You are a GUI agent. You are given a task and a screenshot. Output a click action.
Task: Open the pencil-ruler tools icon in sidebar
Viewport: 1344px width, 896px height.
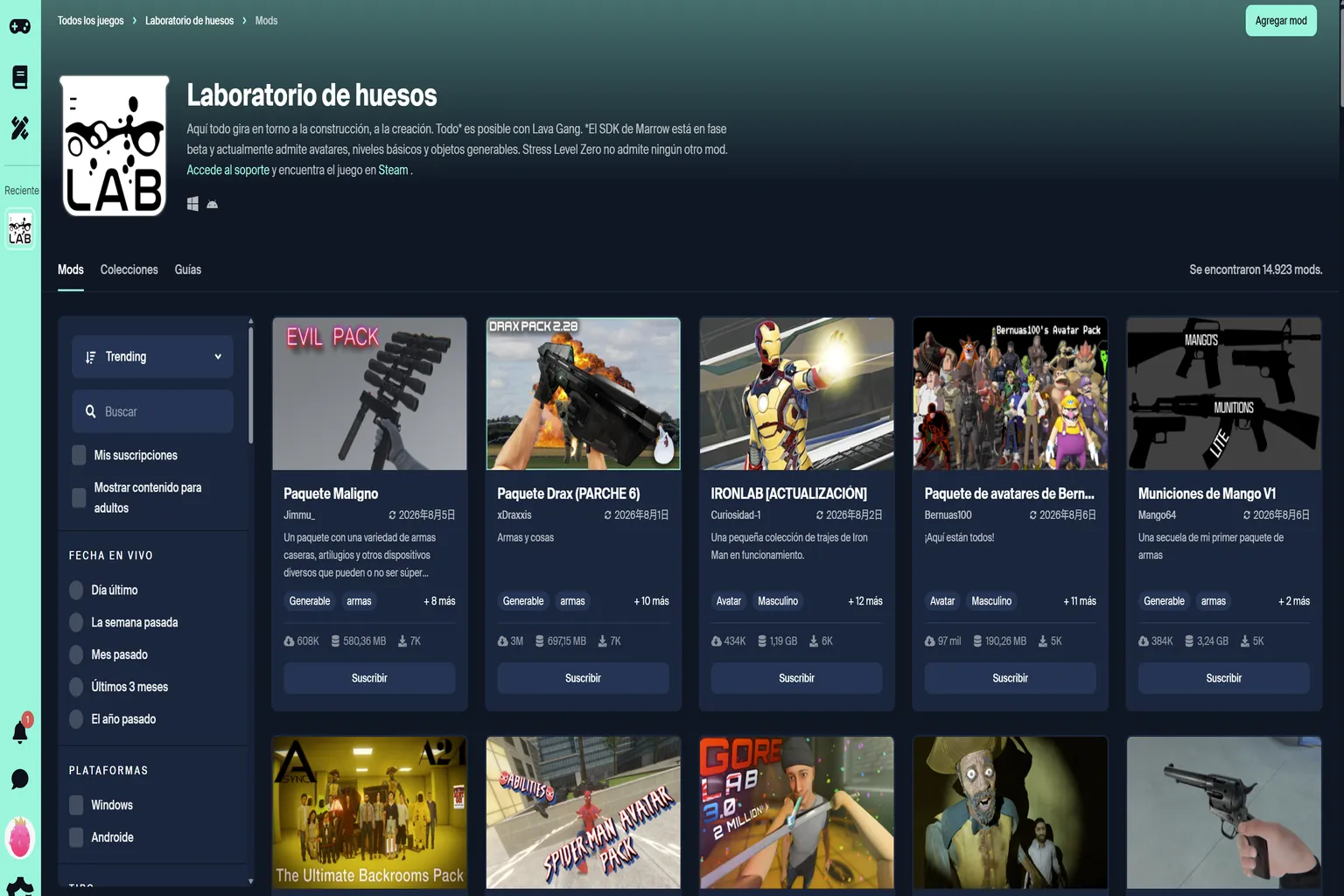click(x=20, y=128)
